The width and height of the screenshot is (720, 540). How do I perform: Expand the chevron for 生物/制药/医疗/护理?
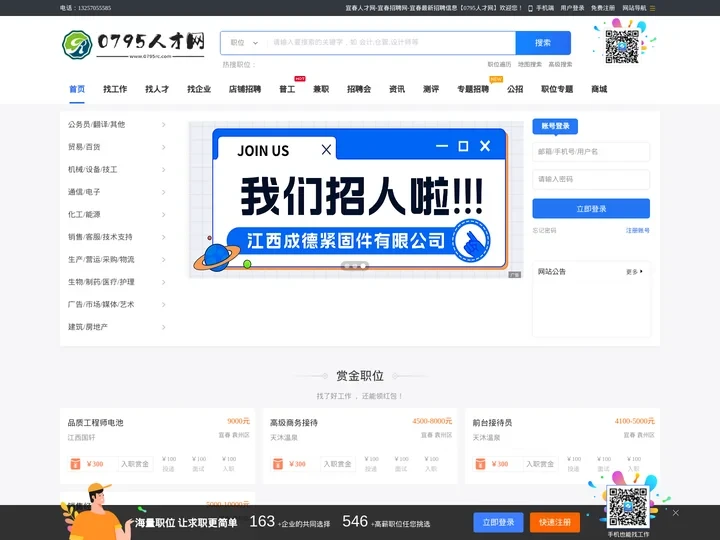pyautogui.click(x=163, y=282)
